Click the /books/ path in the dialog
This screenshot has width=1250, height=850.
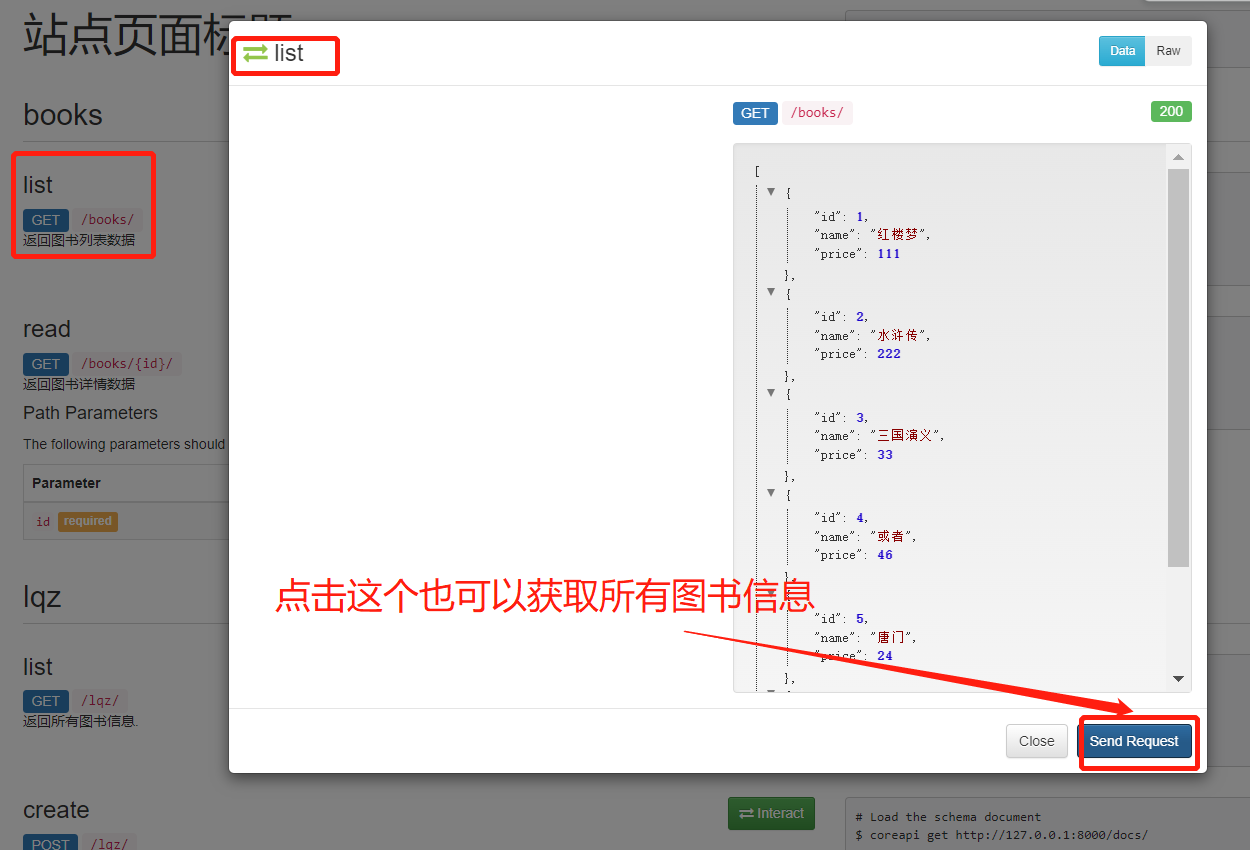coord(817,113)
